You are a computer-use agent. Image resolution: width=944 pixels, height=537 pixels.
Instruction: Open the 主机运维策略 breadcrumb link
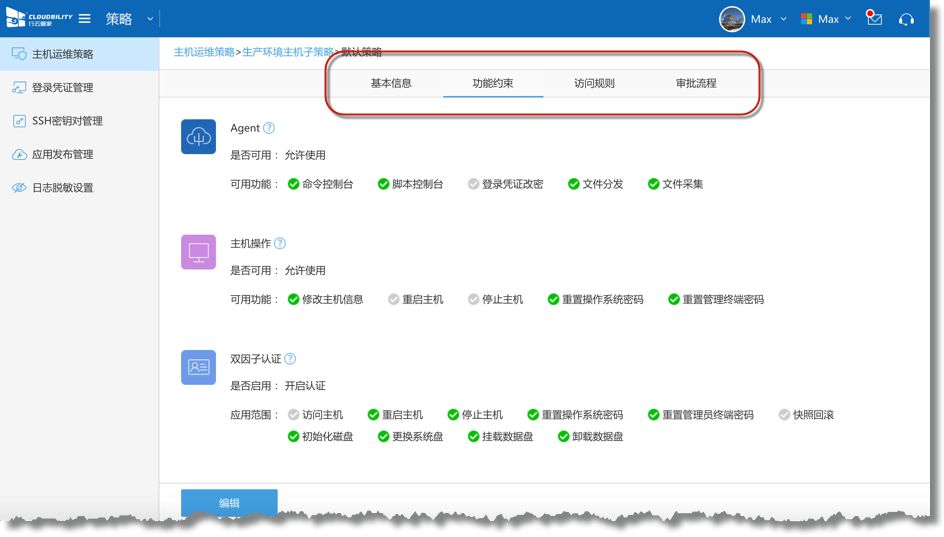[x=204, y=52]
